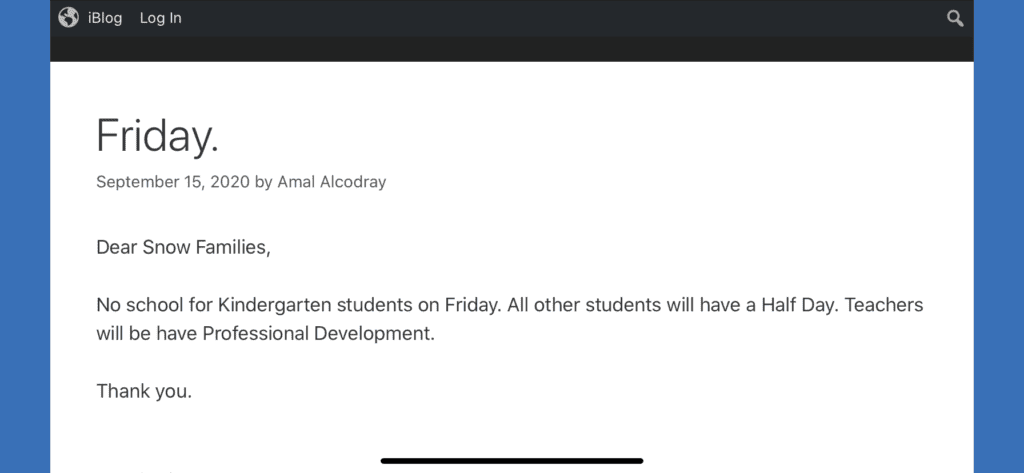Click "All other students" sentence text
Screen dimensions: 1024x473
pos(584,305)
